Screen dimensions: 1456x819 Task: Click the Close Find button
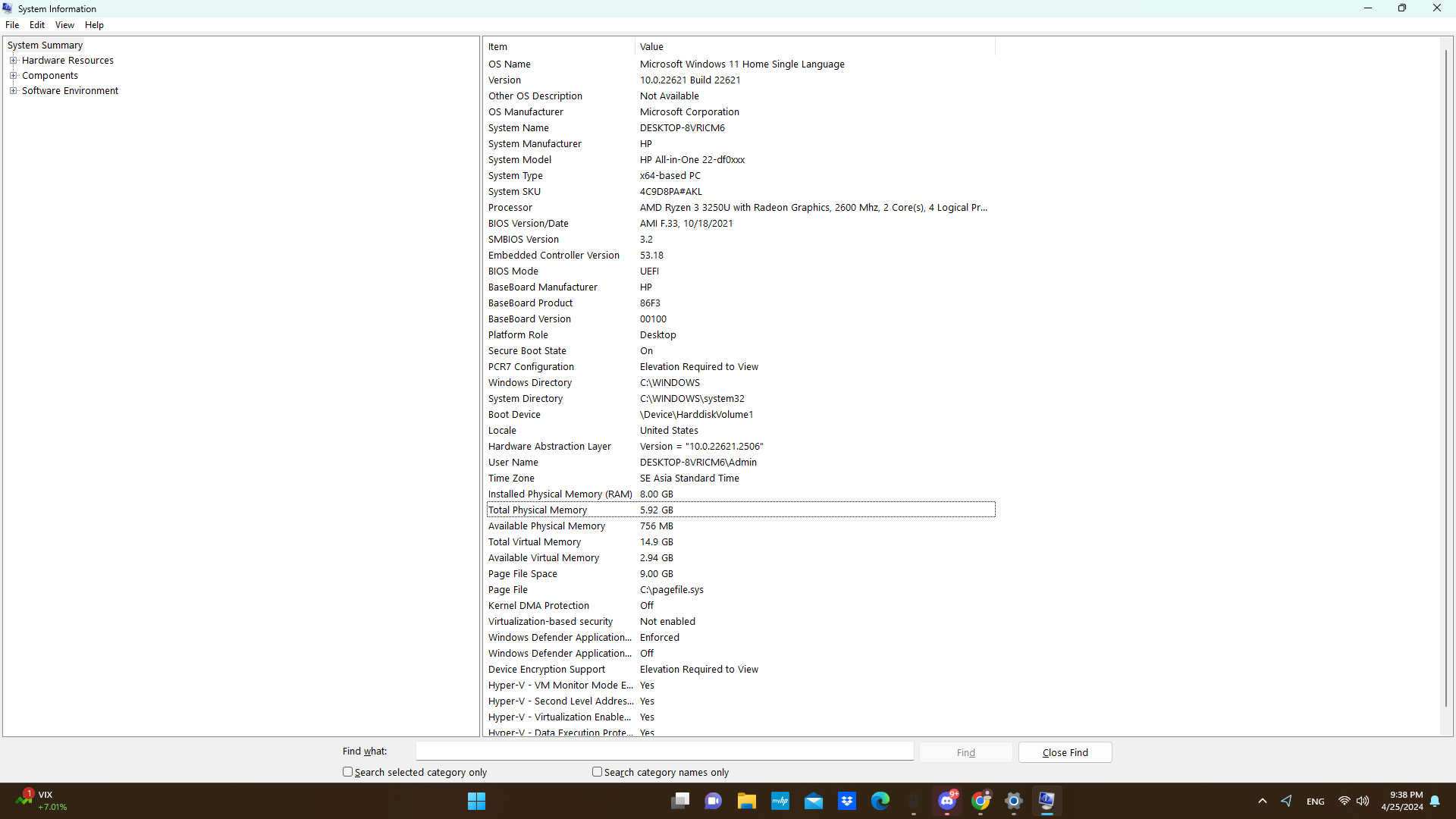(x=1065, y=752)
